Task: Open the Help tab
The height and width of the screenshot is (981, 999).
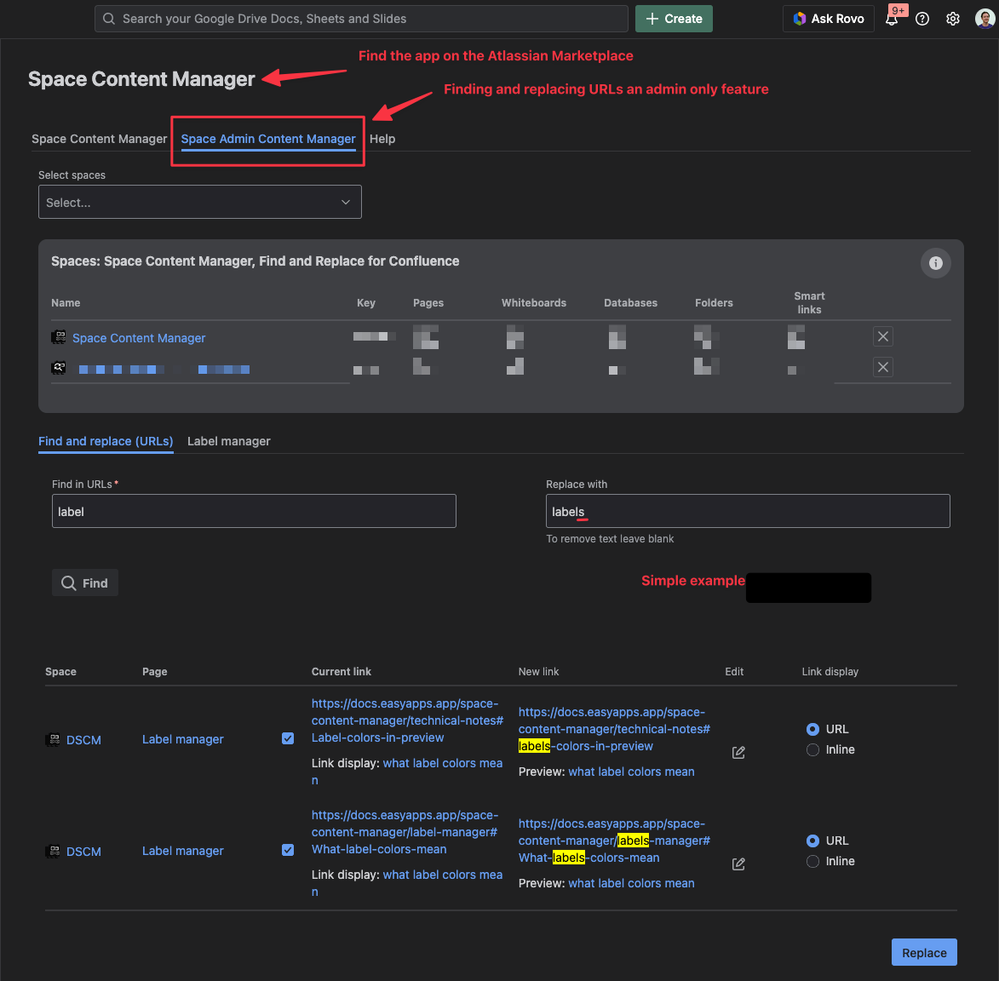Action: coord(382,139)
